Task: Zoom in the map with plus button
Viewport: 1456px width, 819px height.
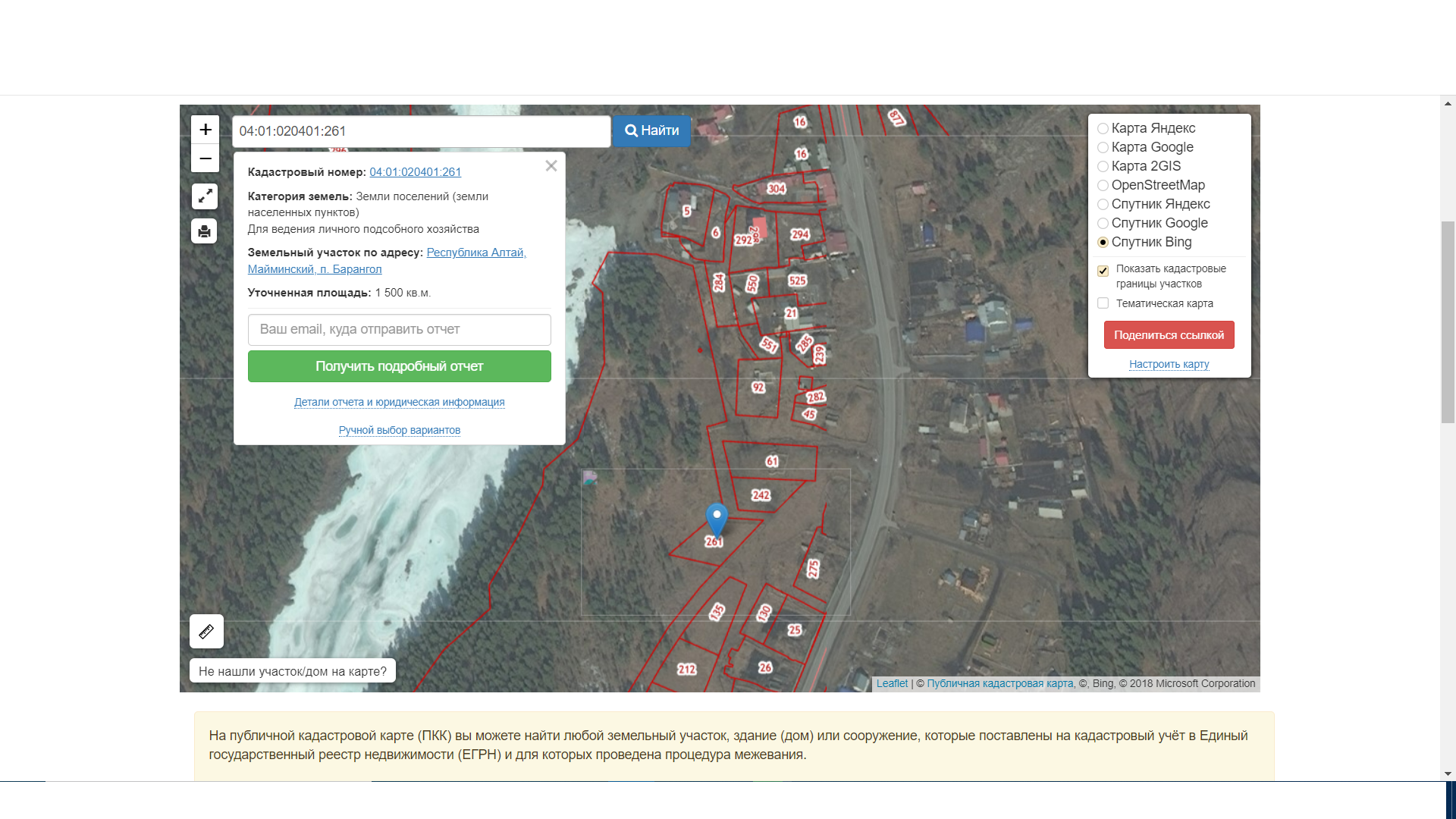Action: pos(205,130)
